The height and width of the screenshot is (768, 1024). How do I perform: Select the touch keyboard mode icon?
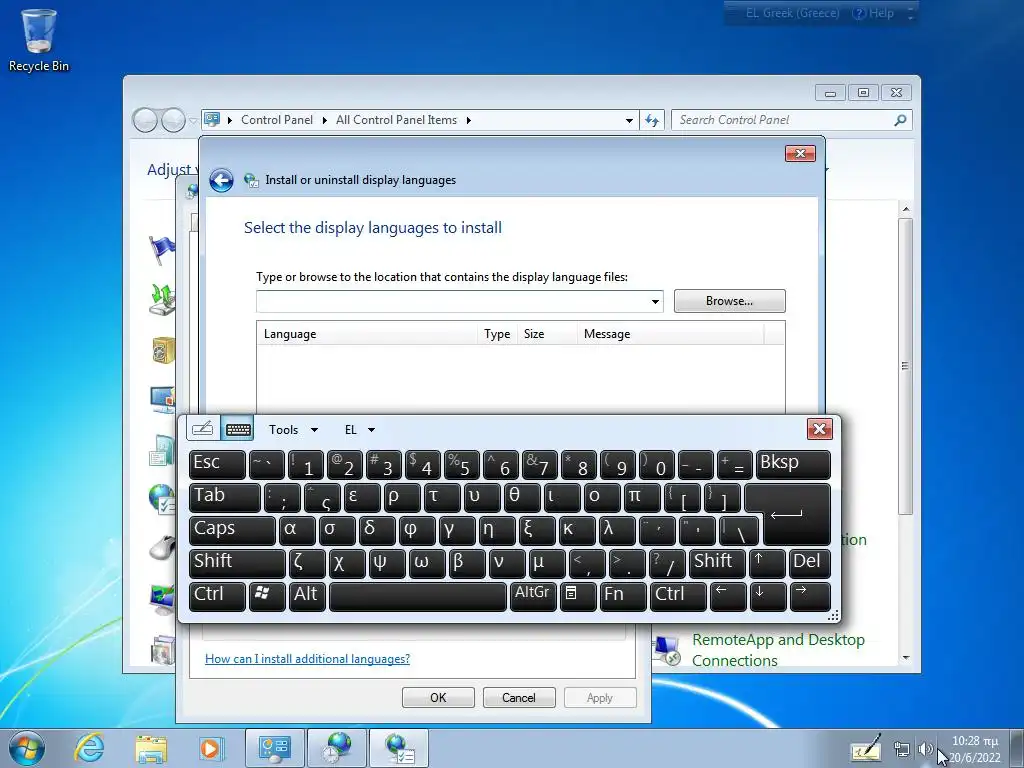pos(238,429)
